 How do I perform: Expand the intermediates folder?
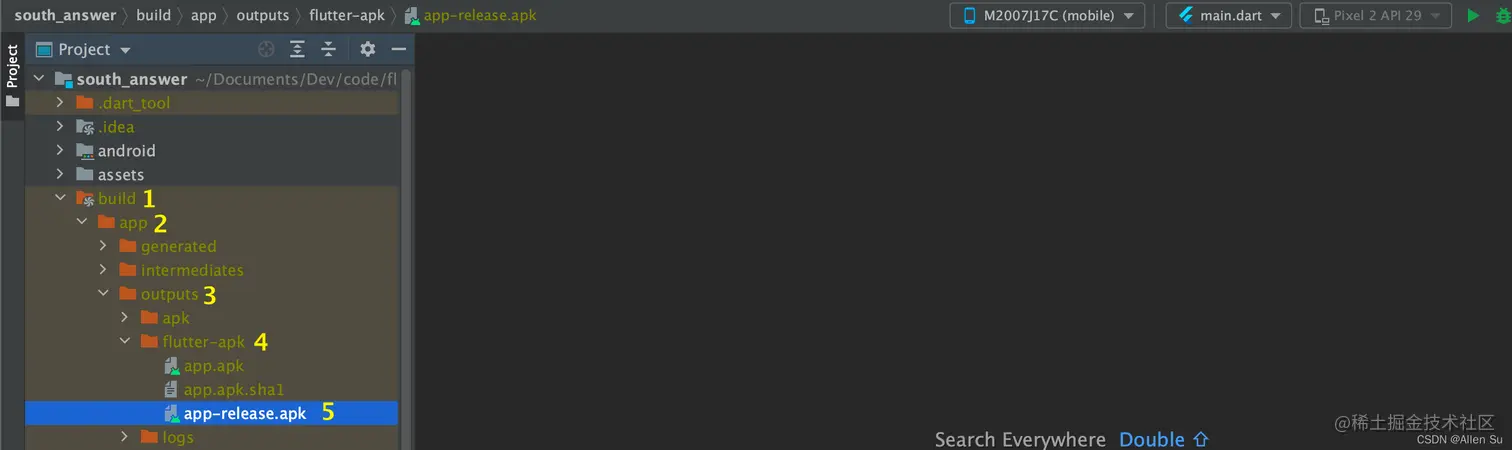coord(103,270)
